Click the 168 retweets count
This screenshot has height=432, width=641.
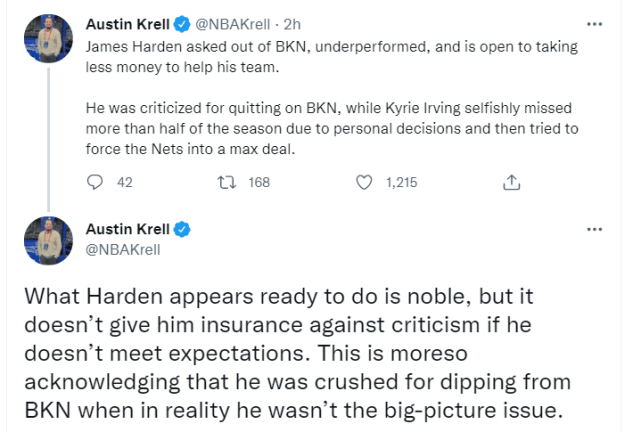tap(259, 182)
